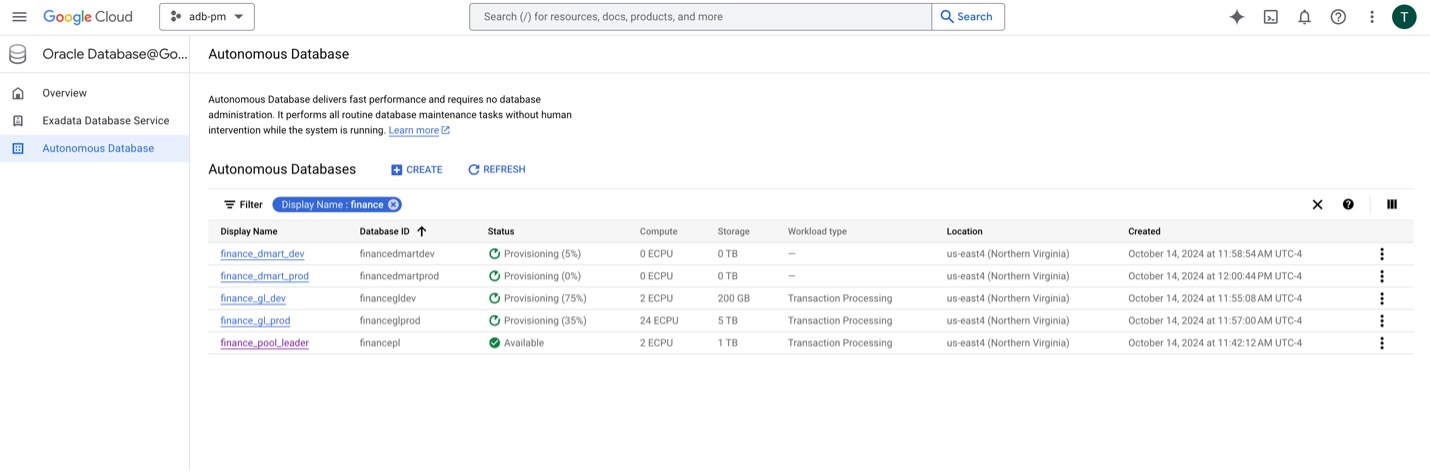The image size is (1430, 473).
Task: Open finance_dmart_dev database link
Action: coord(262,254)
